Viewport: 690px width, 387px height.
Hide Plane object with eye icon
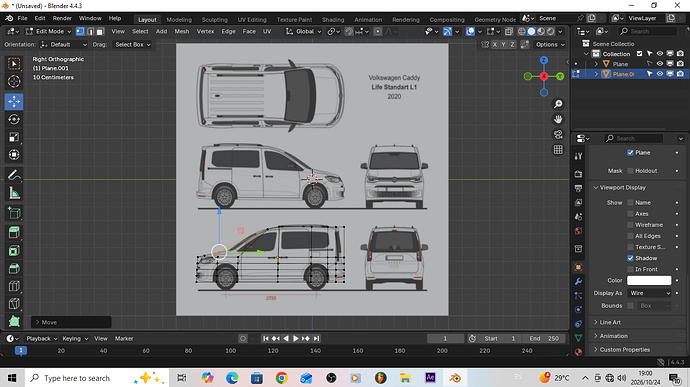click(660, 64)
